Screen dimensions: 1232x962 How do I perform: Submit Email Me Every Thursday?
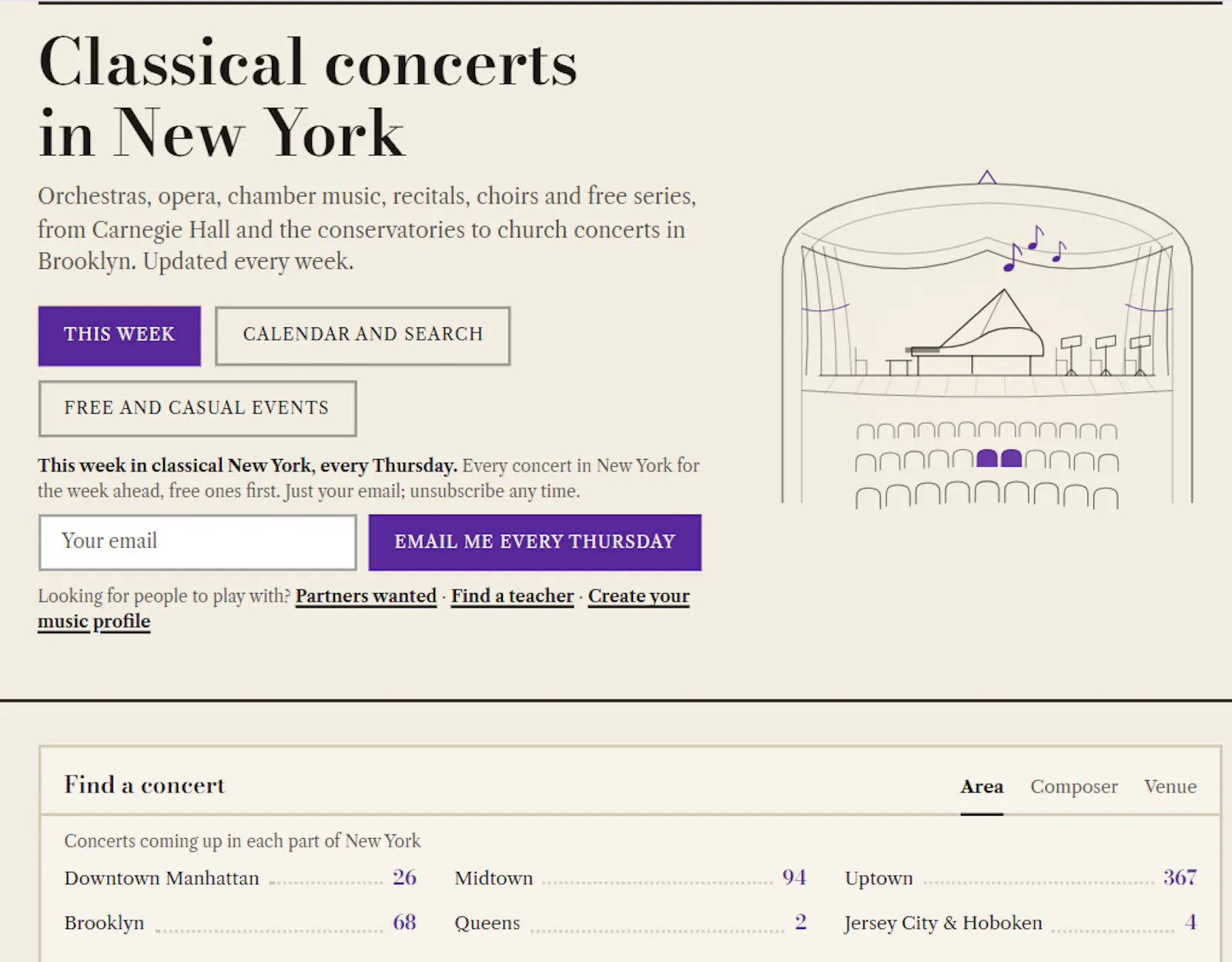pyautogui.click(x=535, y=542)
